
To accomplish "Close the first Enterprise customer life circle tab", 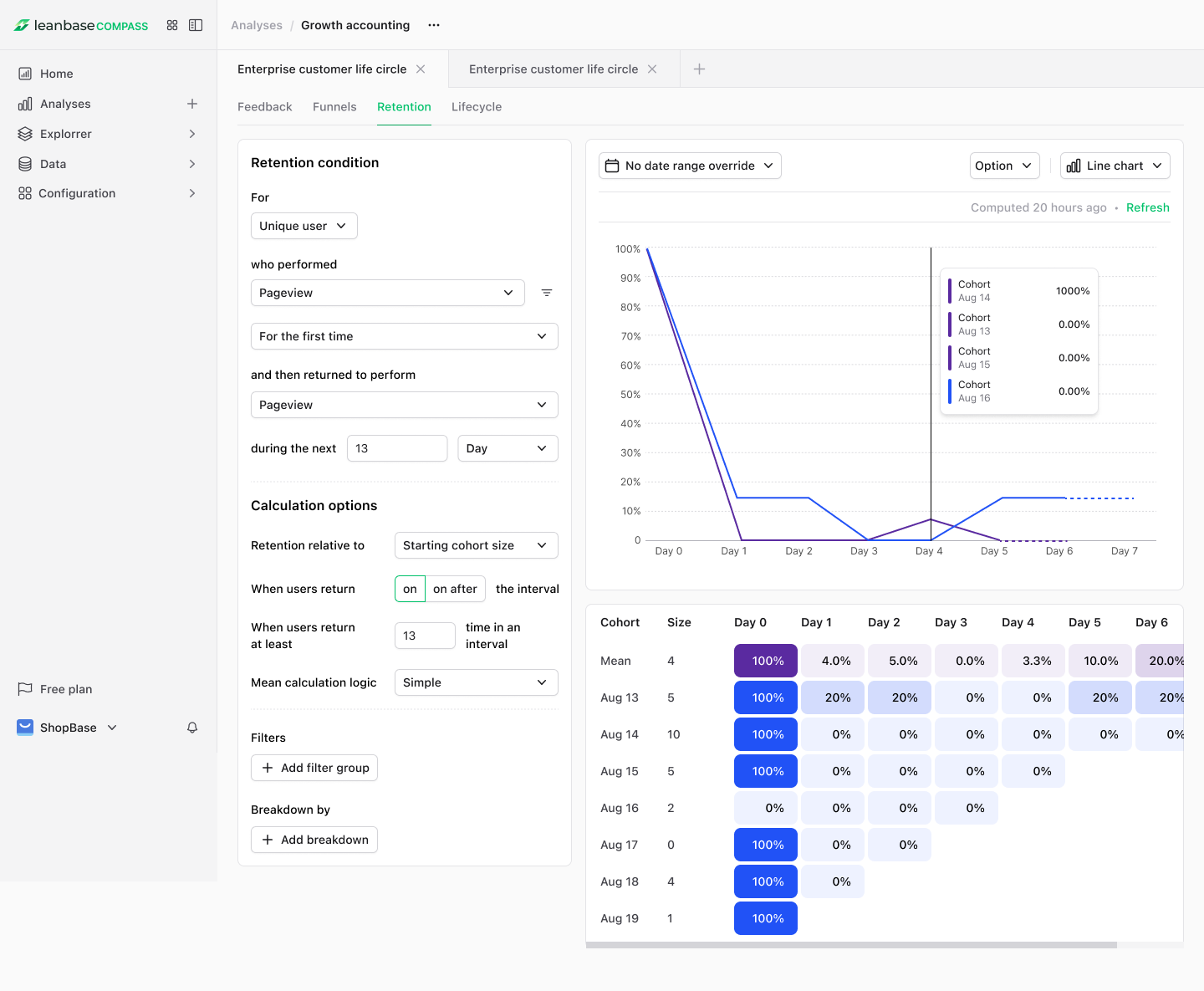I will tap(421, 69).
